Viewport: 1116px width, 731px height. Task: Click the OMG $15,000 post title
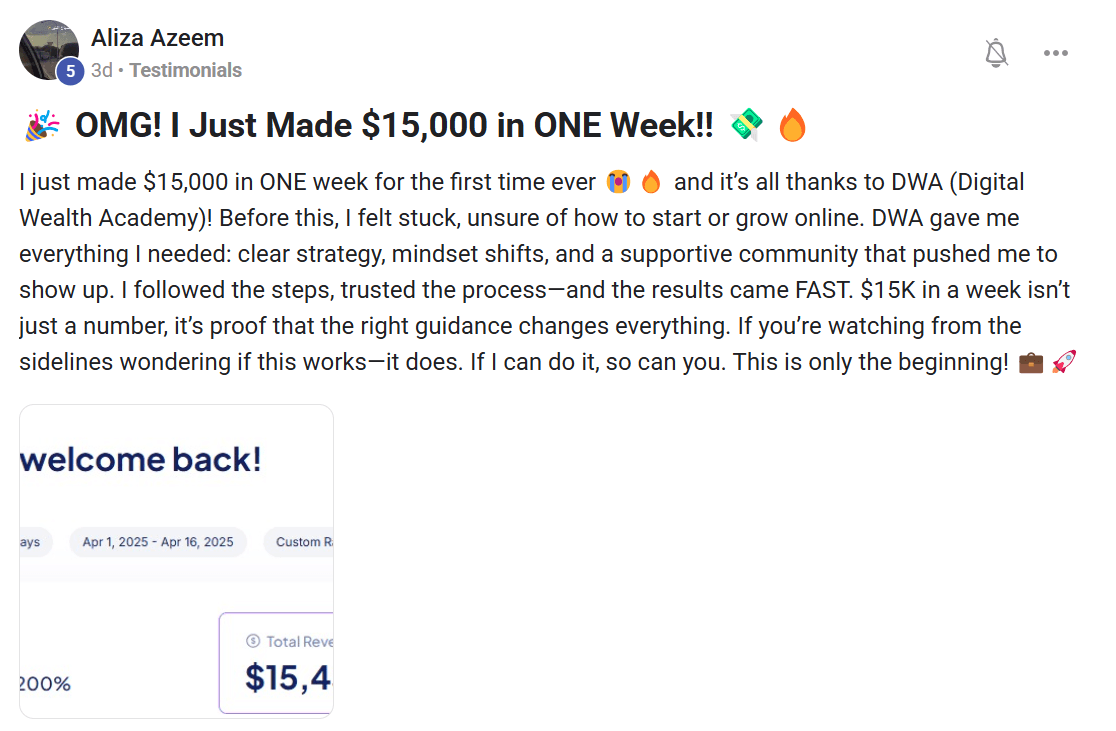[x=393, y=126]
